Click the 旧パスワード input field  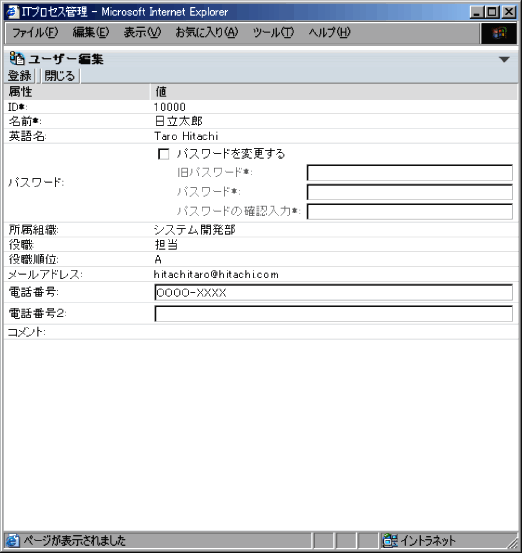click(409, 173)
